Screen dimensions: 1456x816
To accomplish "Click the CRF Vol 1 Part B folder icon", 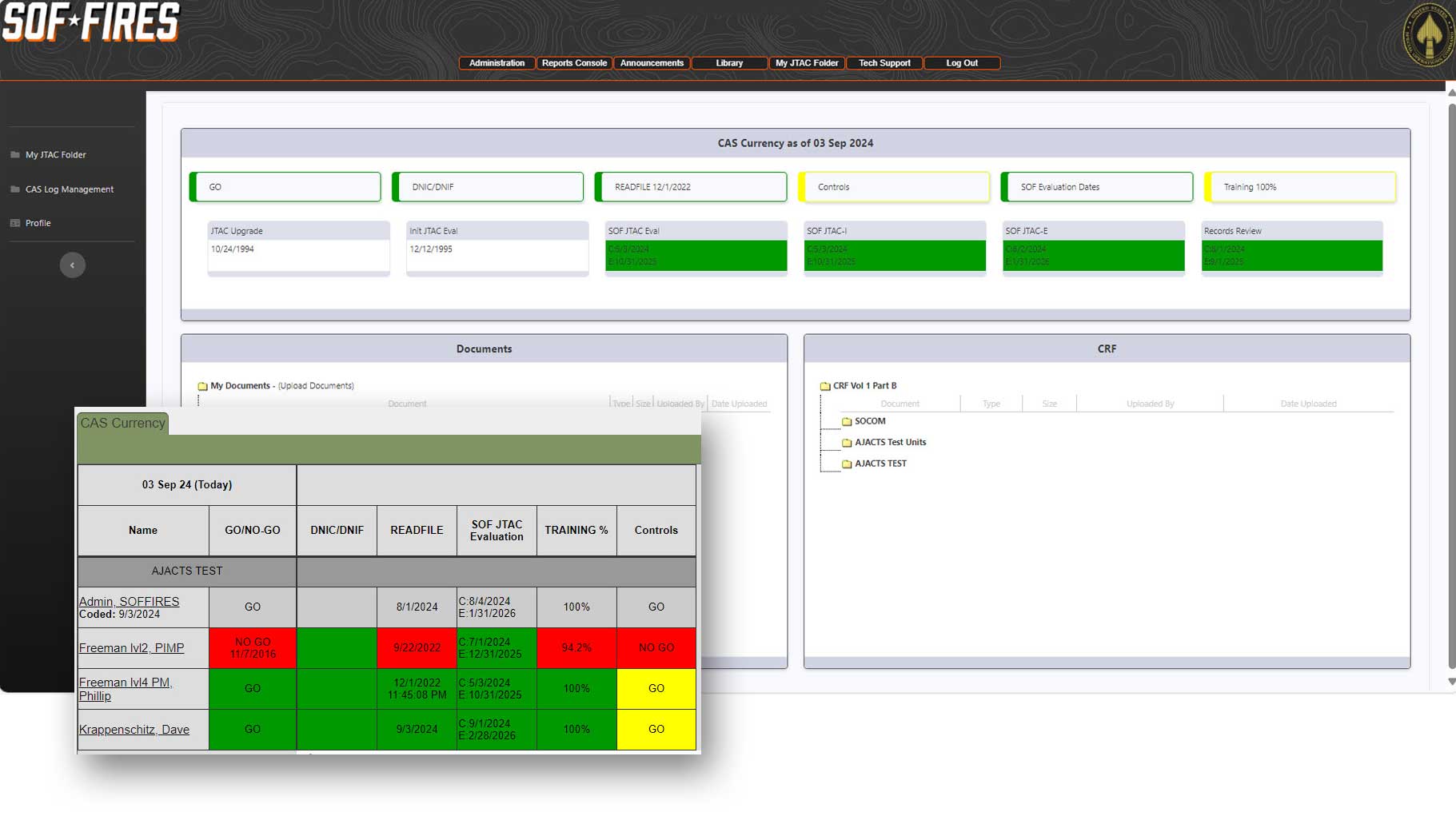I will click(x=825, y=386).
